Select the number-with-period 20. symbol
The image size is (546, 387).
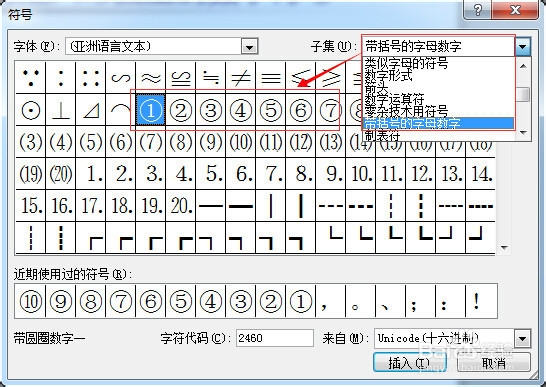point(181,206)
